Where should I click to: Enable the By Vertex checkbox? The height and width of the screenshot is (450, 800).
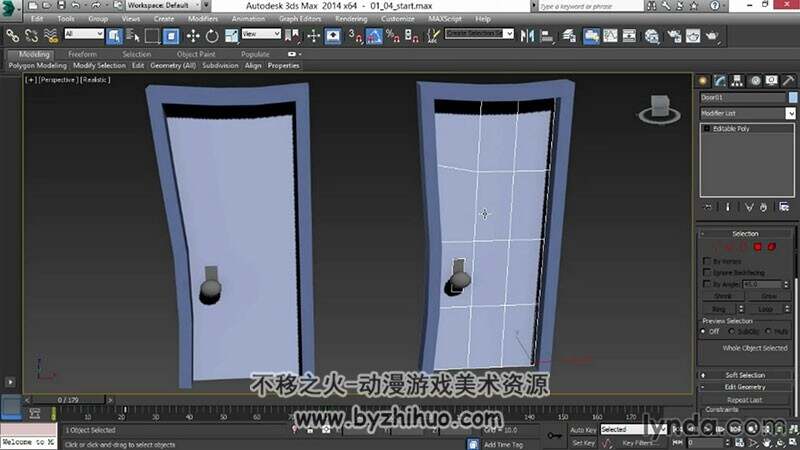coord(707,261)
